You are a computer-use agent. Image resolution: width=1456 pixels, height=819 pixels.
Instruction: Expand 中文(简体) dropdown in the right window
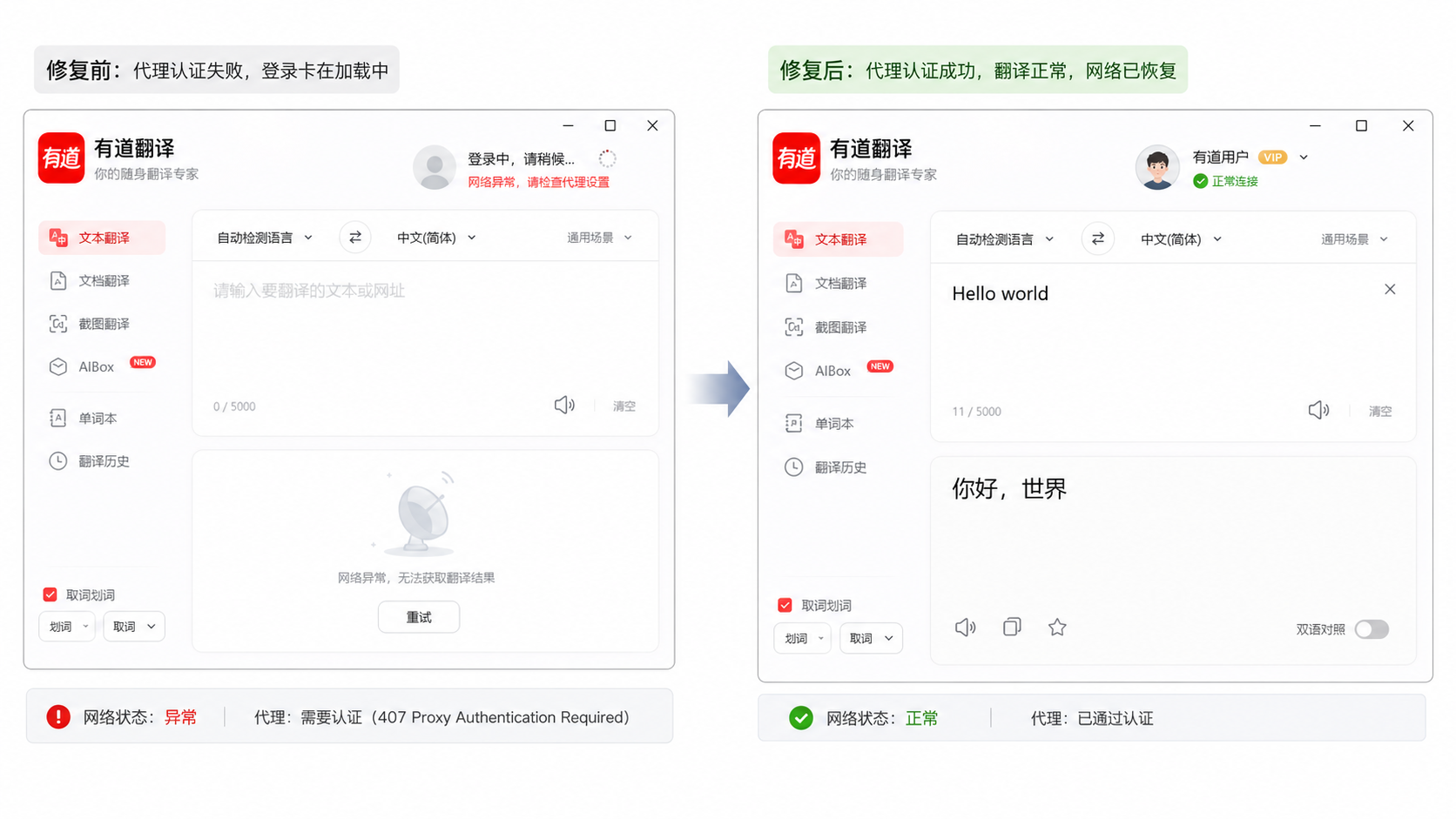pyautogui.click(x=1181, y=239)
